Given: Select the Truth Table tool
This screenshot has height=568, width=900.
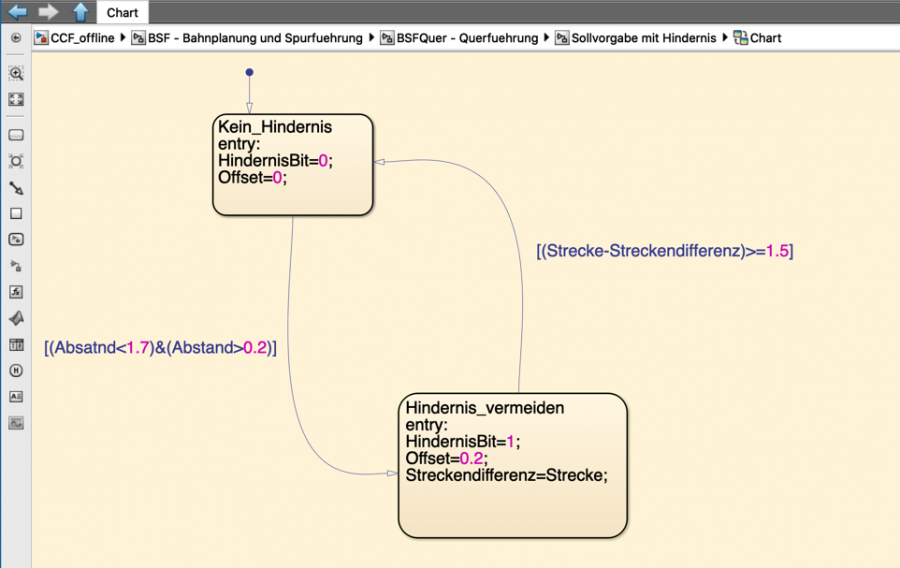Looking at the screenshot, I should (x=16, y=345).
